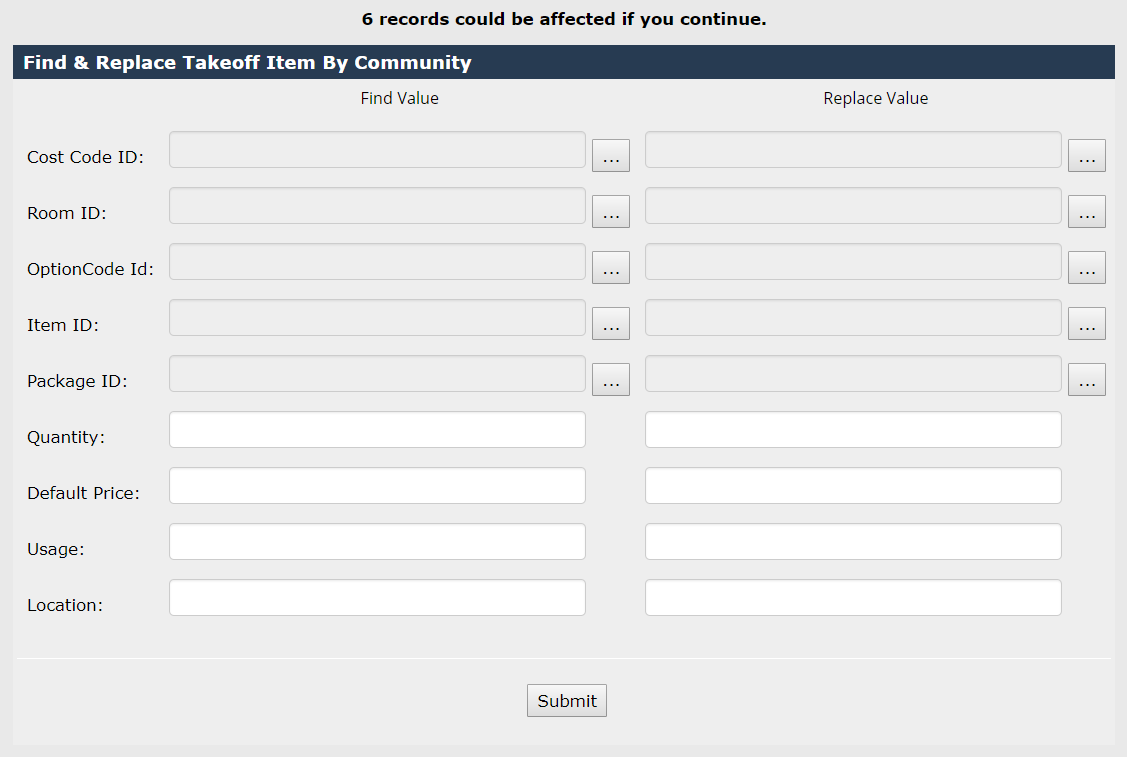The height and width of the screenshot is (757, 1127).
Task: Focus the Quantity find value field
Action: point(377,430)
